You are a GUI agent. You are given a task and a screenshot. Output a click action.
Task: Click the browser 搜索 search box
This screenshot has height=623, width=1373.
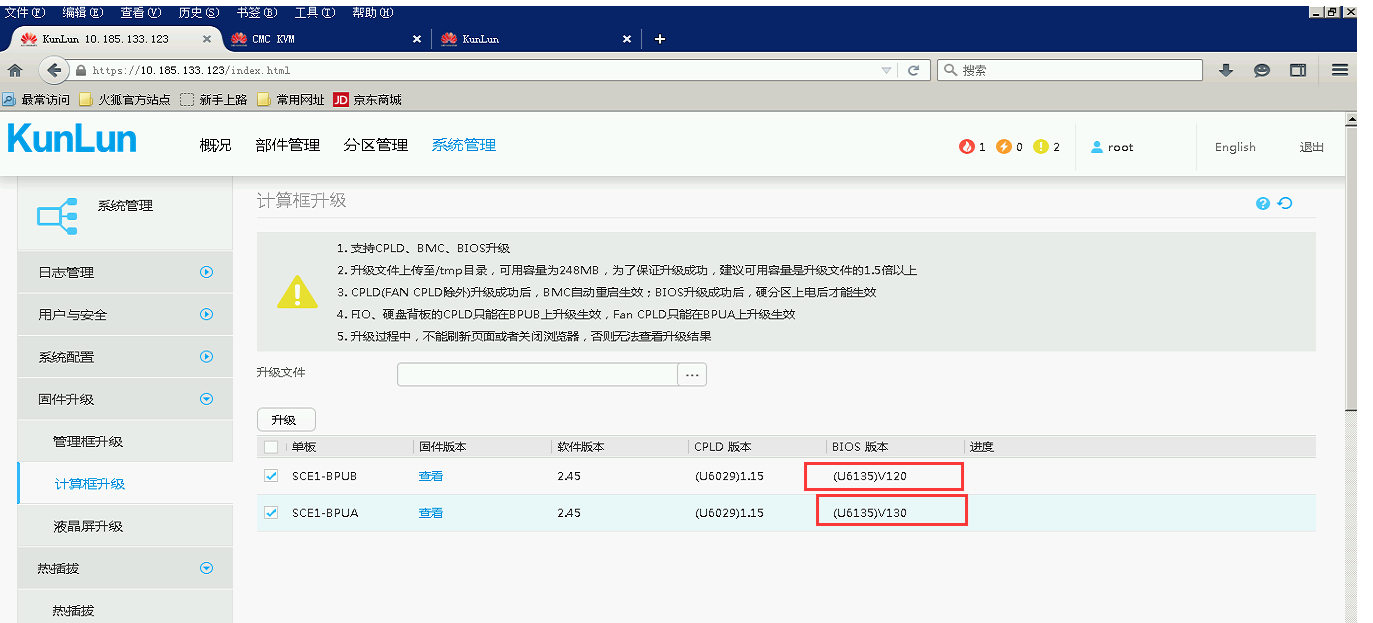[x=1070, y=70]
